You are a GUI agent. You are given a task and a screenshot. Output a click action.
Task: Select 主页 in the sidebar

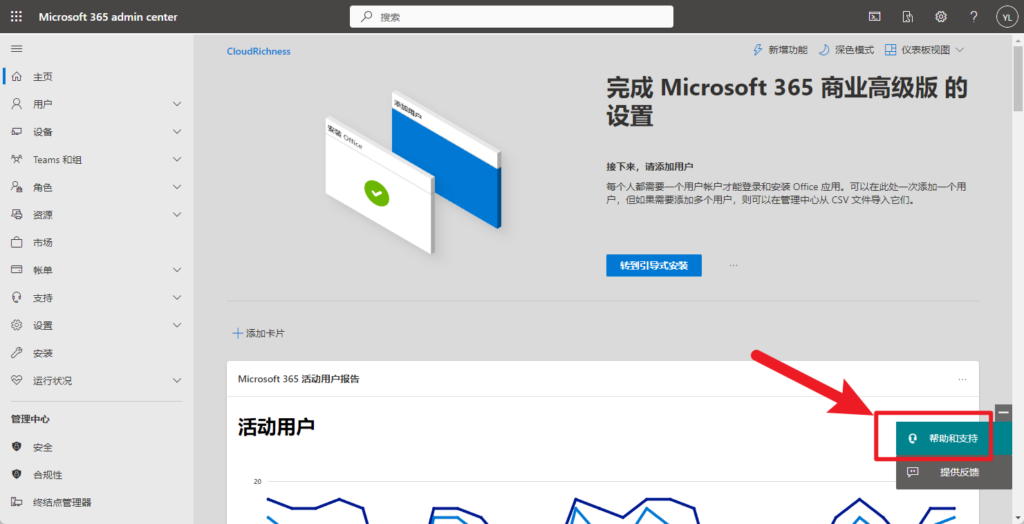(x=42, y=77)
